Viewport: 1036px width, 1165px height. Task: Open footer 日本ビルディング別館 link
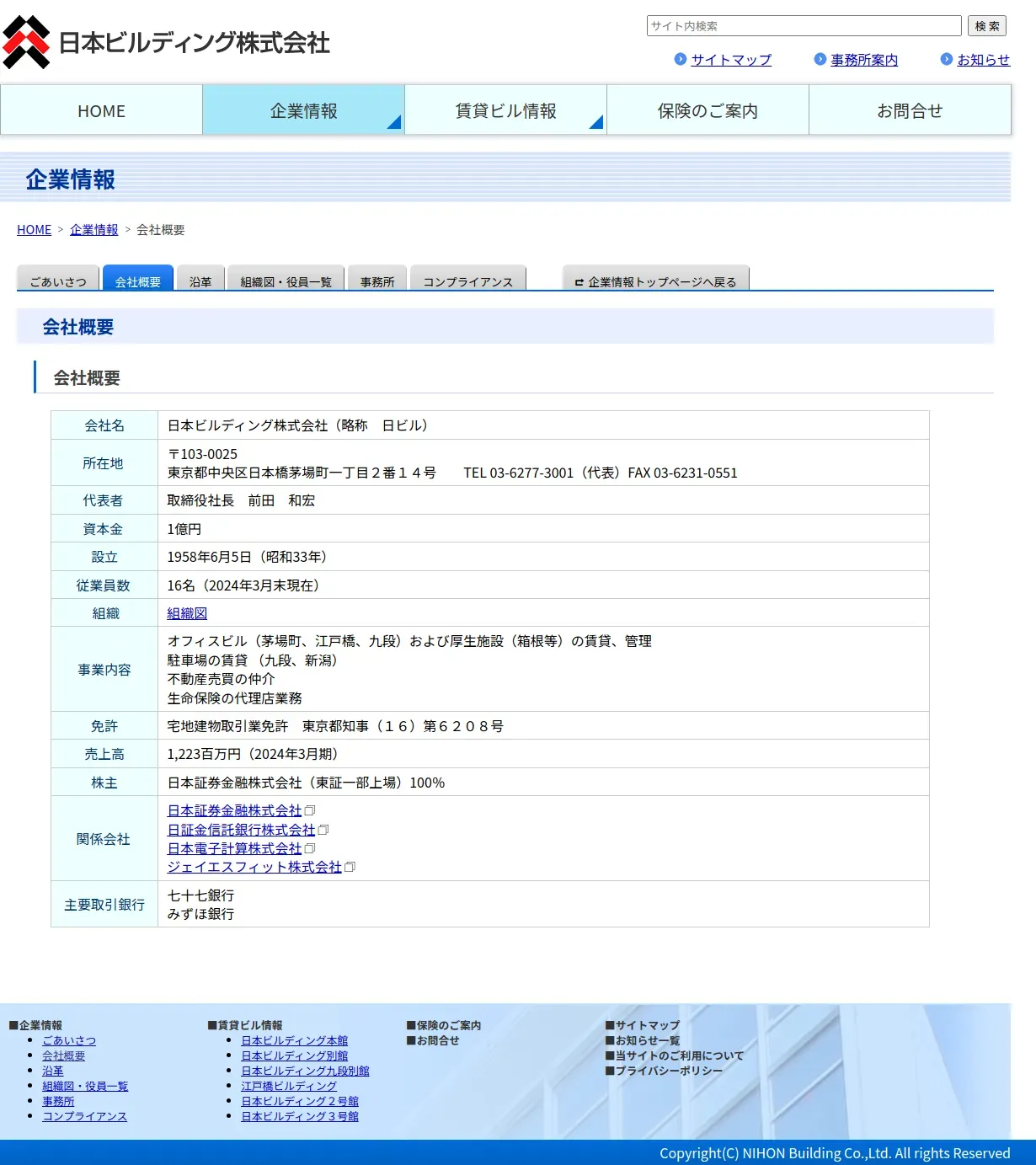tap(295, 1055)
